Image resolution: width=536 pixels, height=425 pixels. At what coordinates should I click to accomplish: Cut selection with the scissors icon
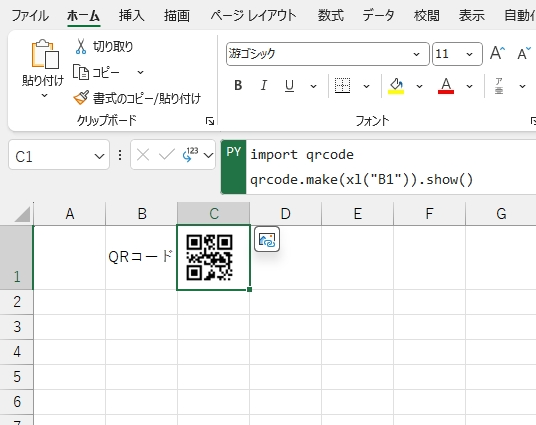click(81, 47)
